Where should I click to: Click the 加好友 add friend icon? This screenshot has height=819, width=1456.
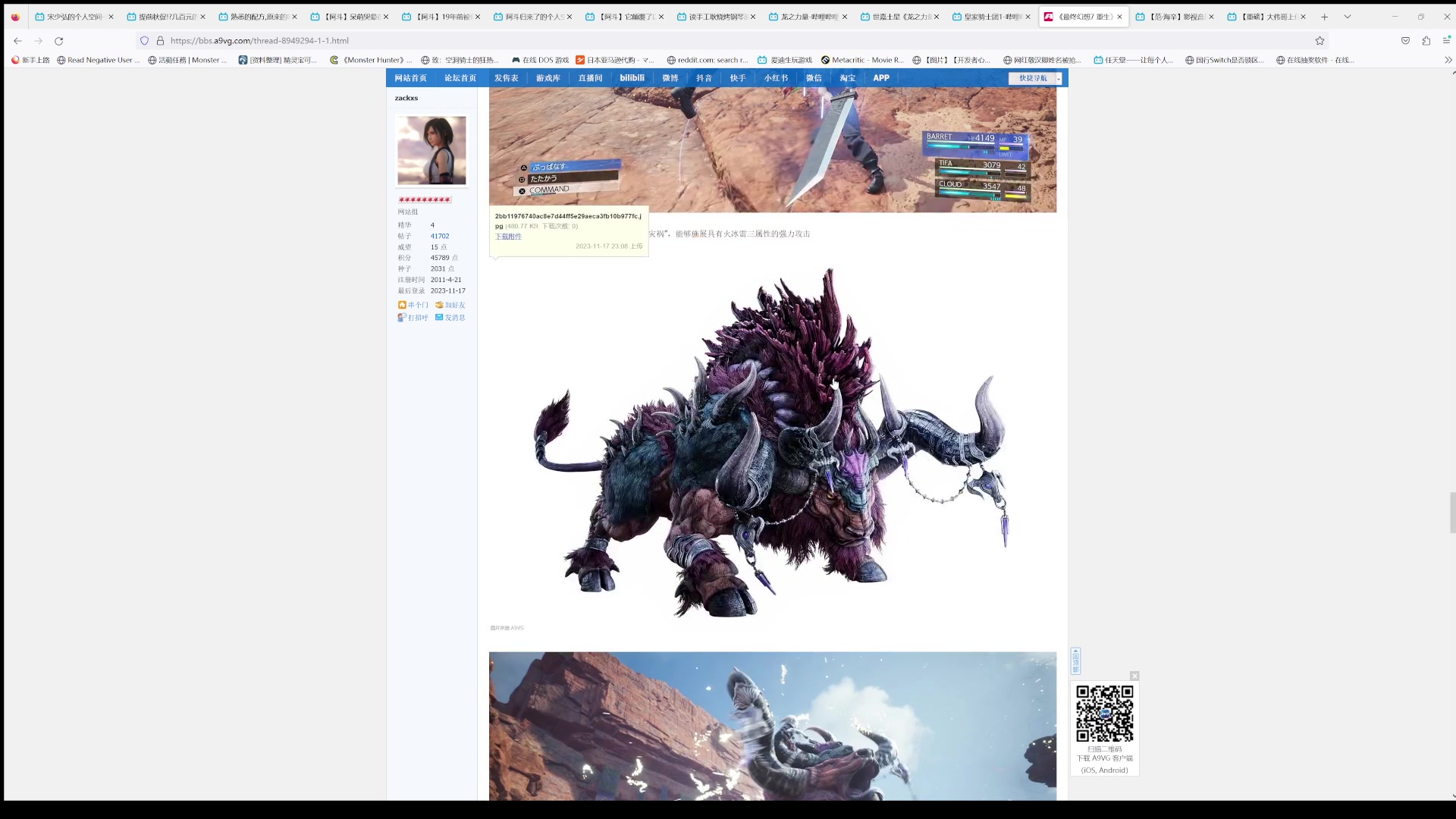click(x=439, y=305)
